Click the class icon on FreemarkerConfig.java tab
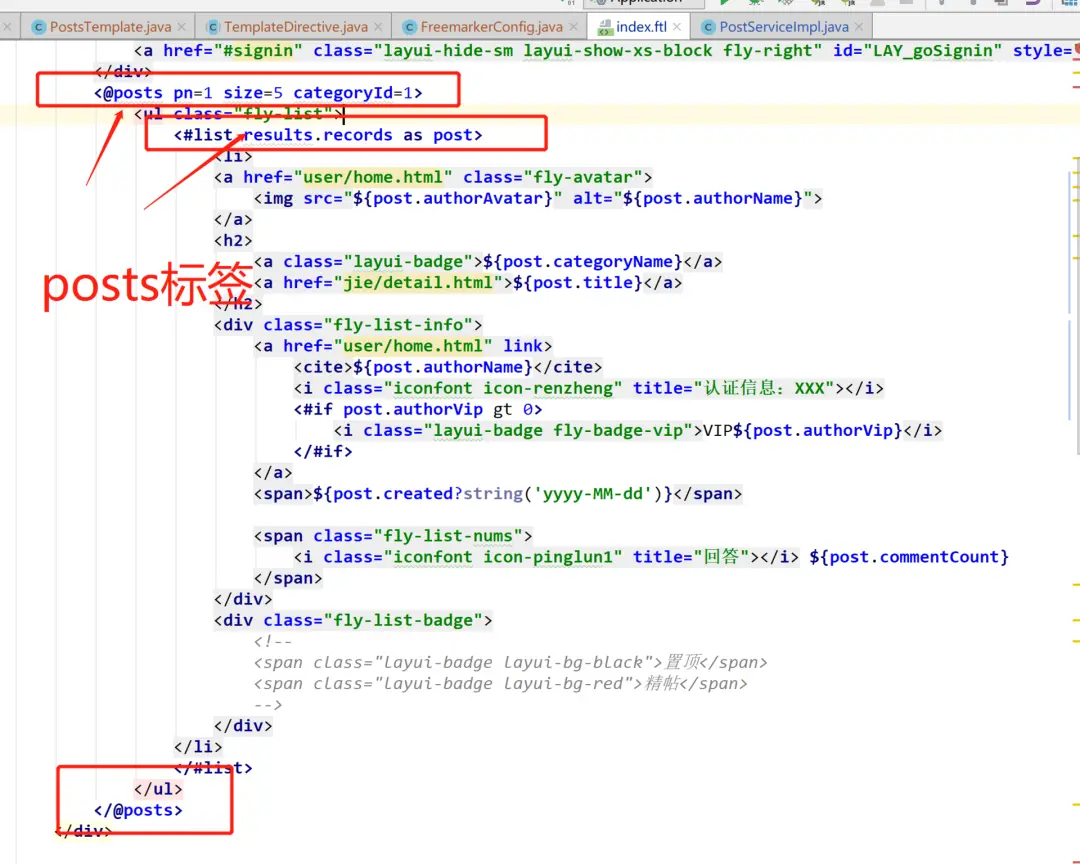Image resolution: width=1080 pixels, height=864 pixels. pyautogui.click(x=409, y=27)
